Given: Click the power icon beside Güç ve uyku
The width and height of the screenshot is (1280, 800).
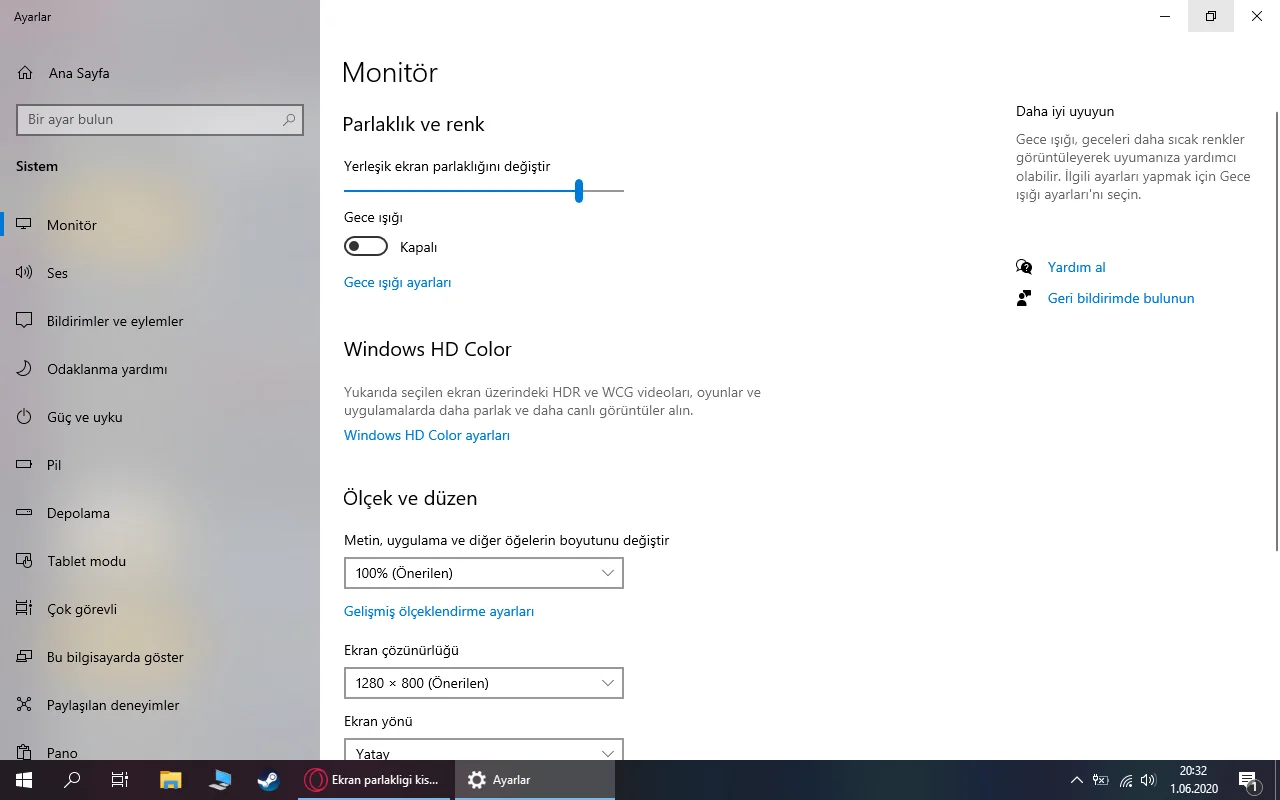Looking at the screenshot, I should 25,417.
